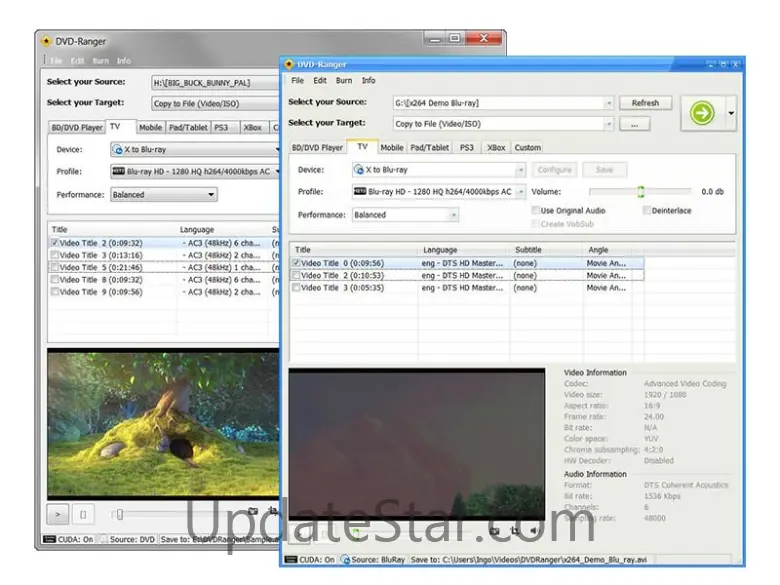Click the Save button beside Configure
This screenshot has width=780, height=585.
point(604,170)
